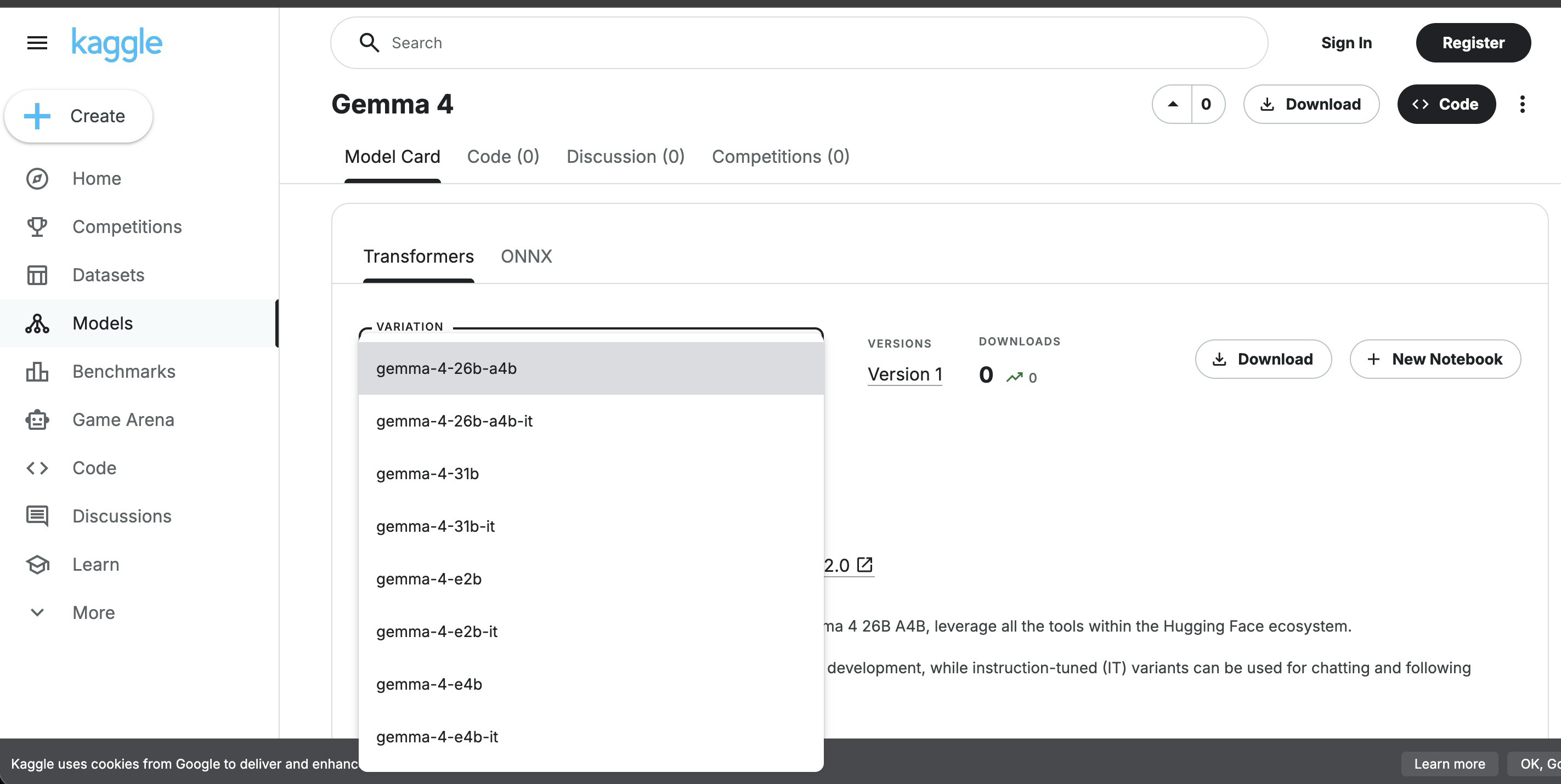
Task: Select the Transformers framework tab
Action: (418, 257)
